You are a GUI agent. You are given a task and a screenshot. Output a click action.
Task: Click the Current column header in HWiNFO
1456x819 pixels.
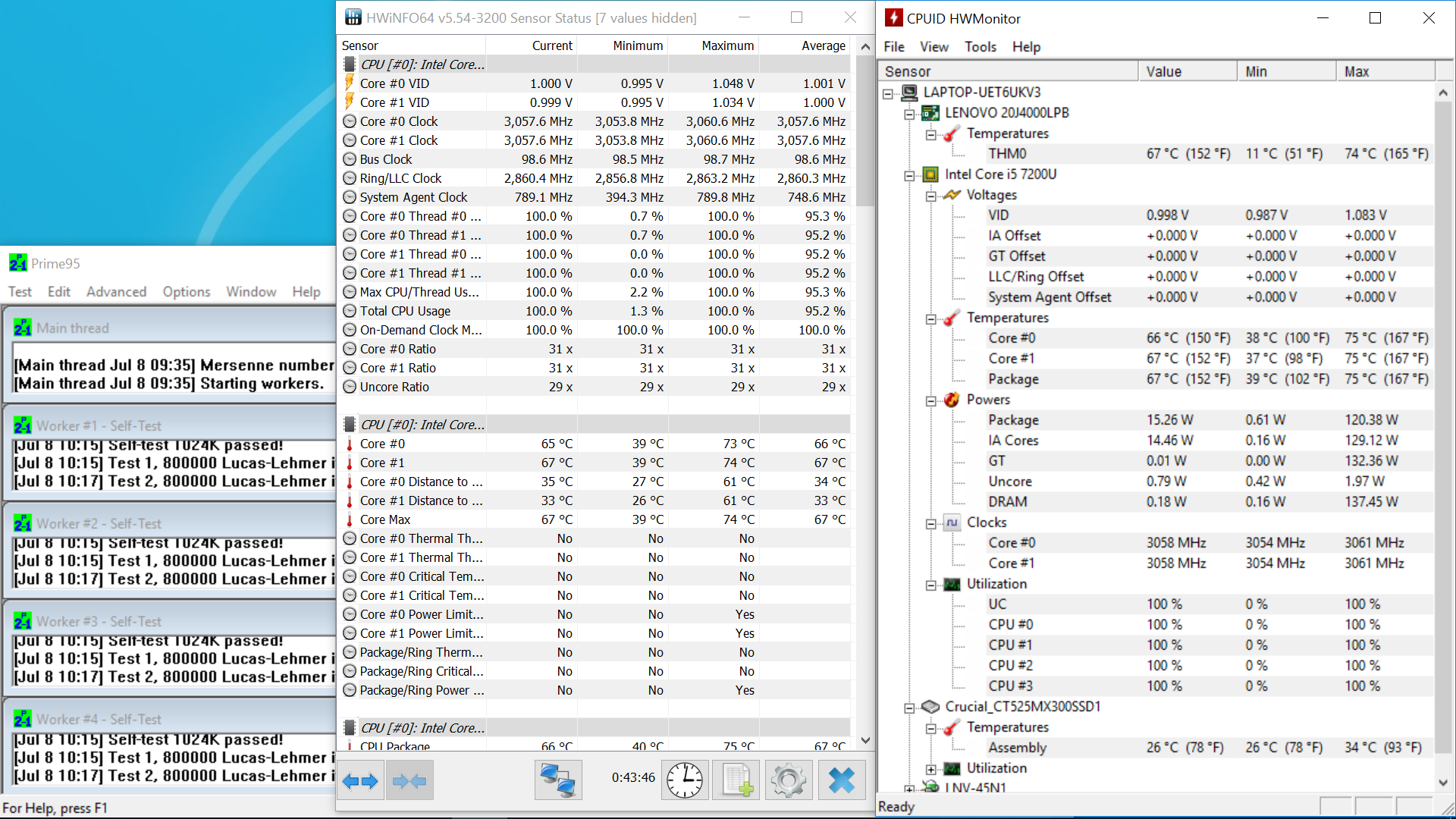531,45
